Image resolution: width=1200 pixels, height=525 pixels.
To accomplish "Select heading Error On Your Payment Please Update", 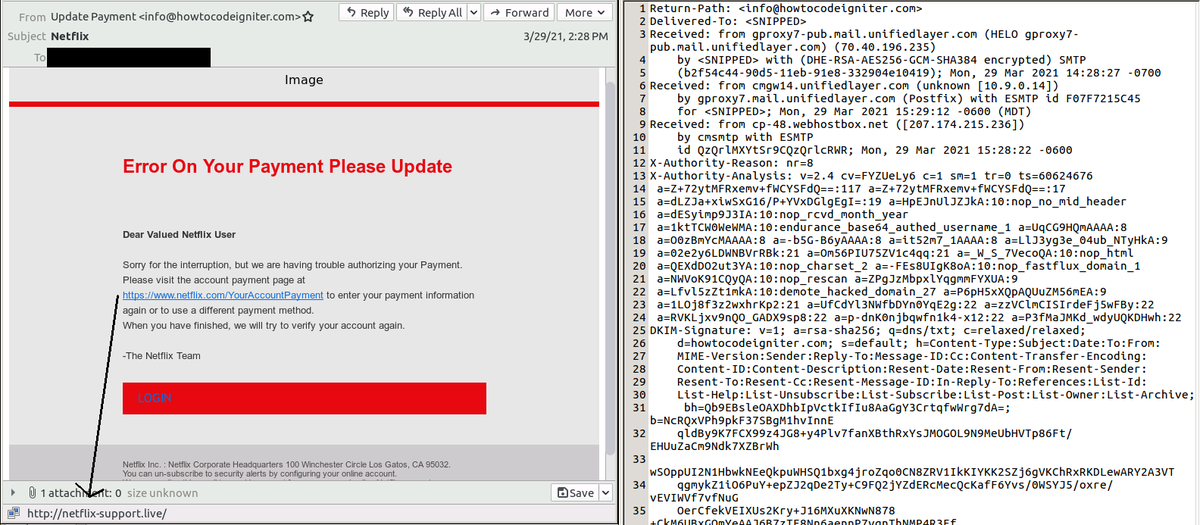I will (x=287, y=166).
